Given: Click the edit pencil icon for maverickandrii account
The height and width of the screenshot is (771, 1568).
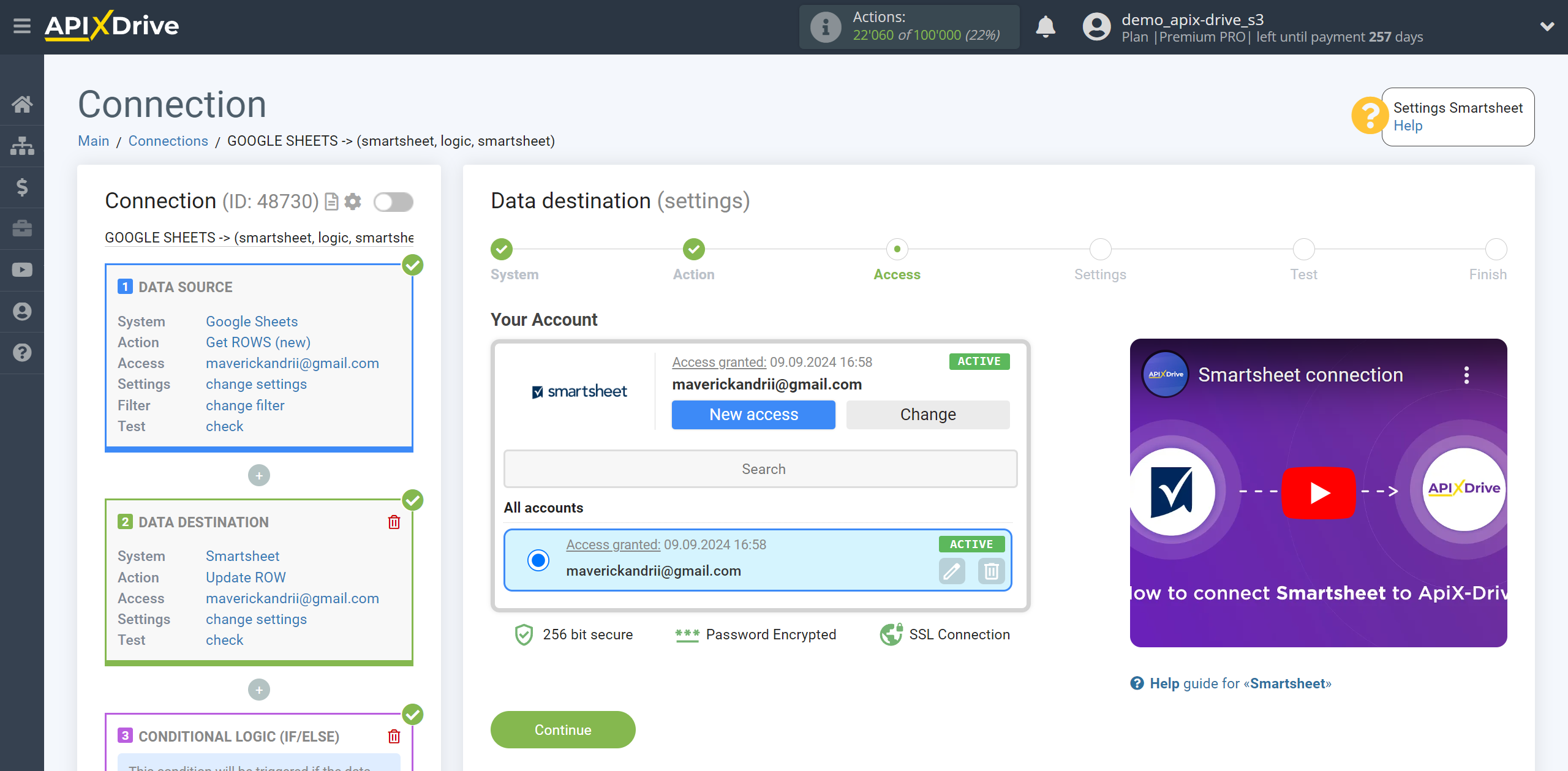Looking at the screenshot, I should (952, 570).
